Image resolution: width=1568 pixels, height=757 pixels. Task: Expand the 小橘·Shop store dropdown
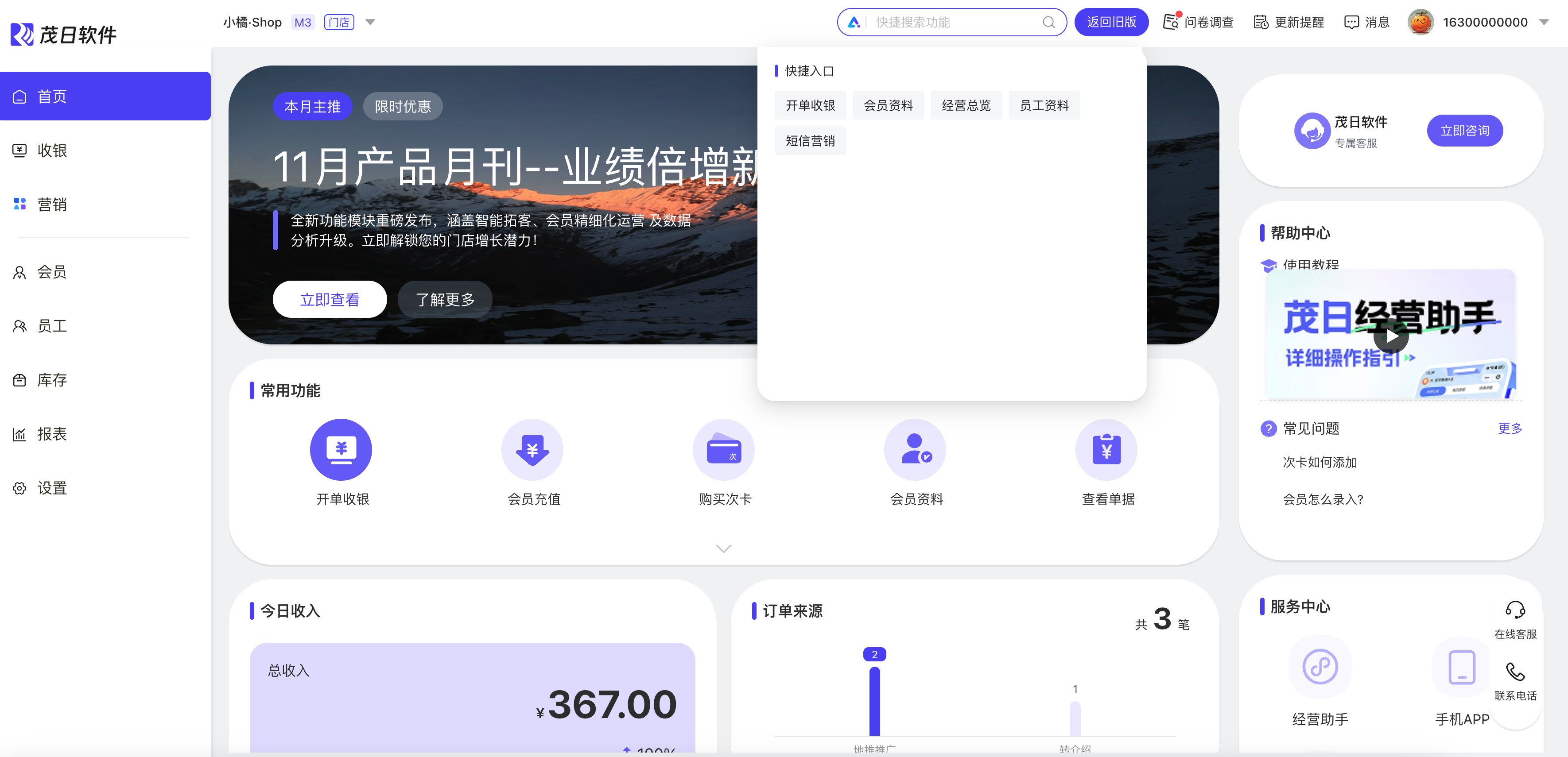pos(370,23)
